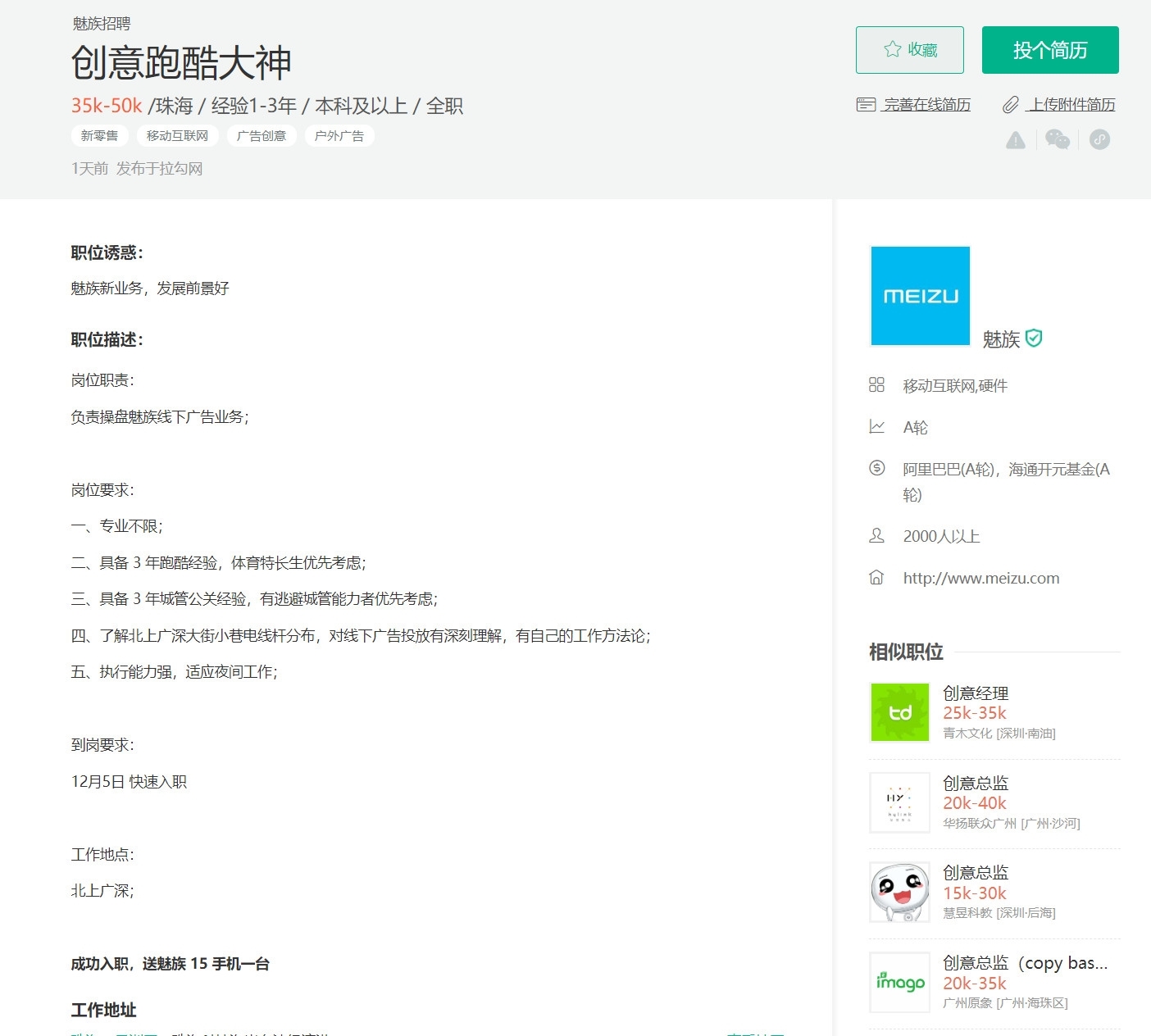1151x1036 pixels.
Task: Click the green verified shield icon
Action: click(1035, 338)
